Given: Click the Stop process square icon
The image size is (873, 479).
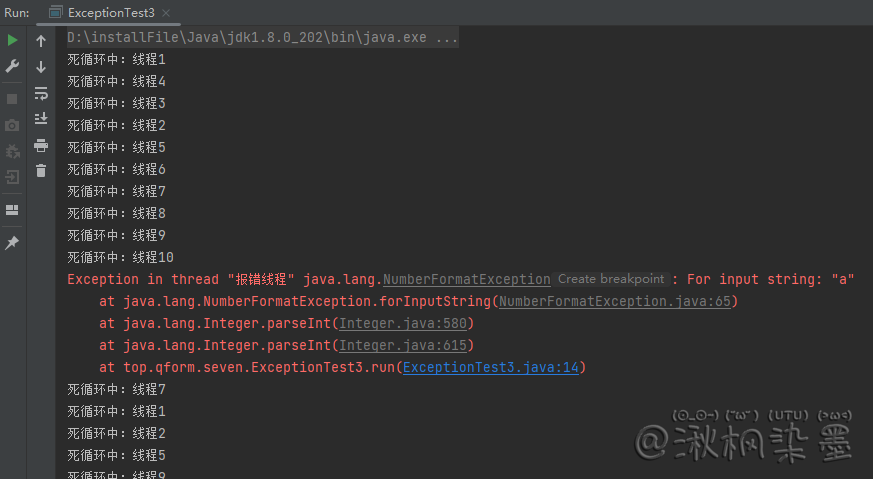Looking at the screenshot, I should pyautogui.click(x=12, y=99).
